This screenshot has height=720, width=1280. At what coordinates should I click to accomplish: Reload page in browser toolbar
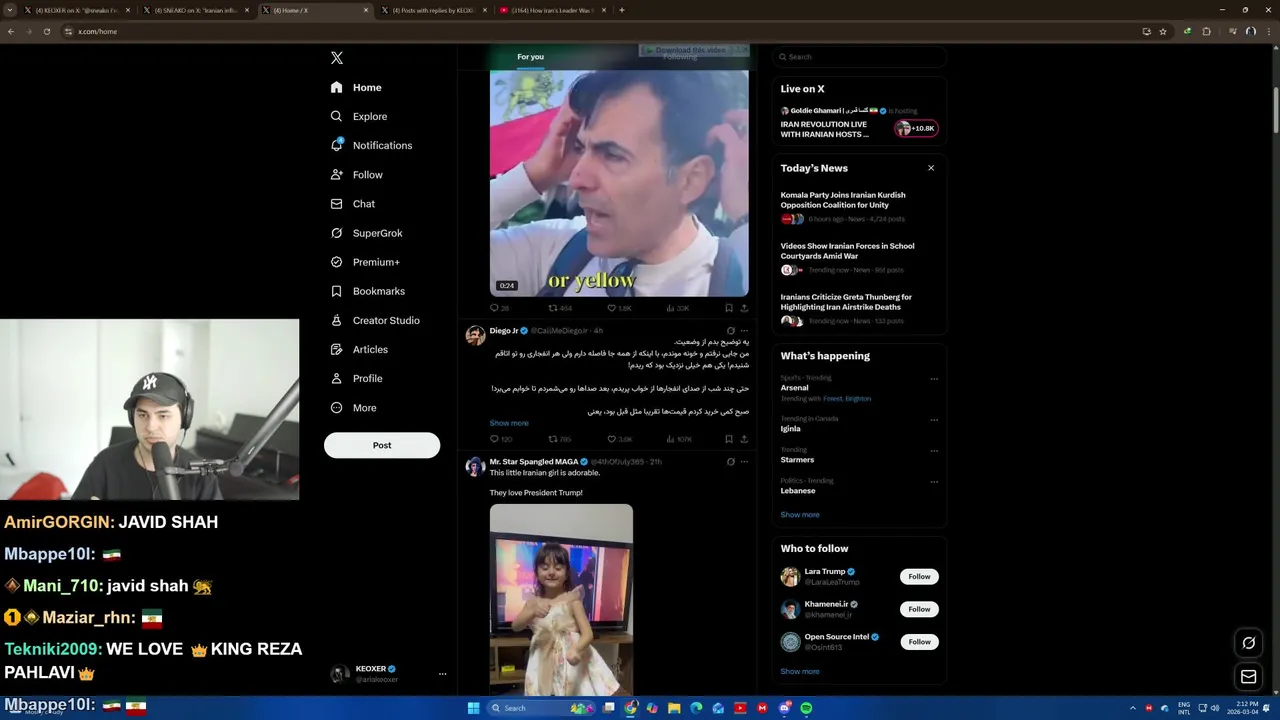46,31
